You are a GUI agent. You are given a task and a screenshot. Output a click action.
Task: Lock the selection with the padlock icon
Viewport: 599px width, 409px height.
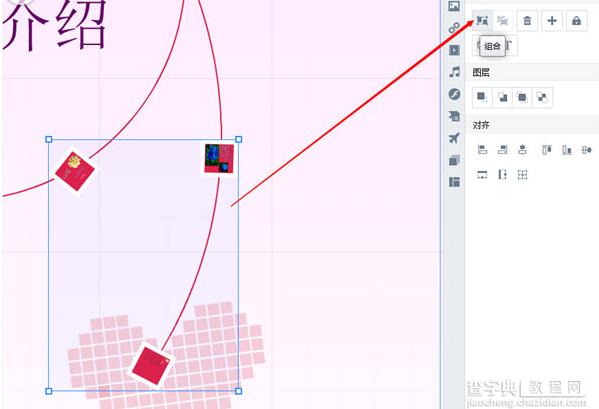tap(576, 21)
